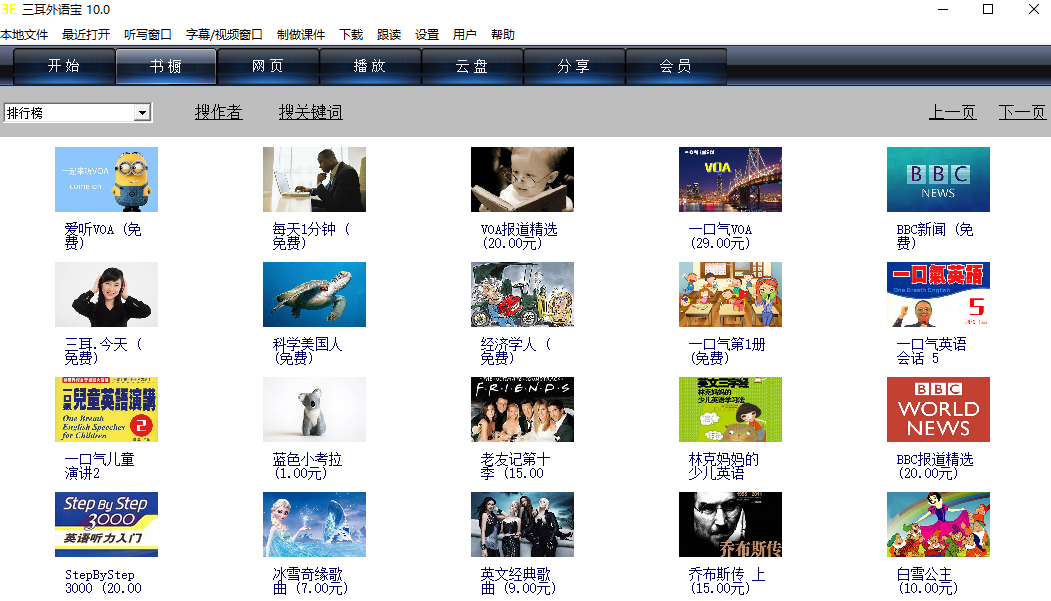Viewport: 1051px width, 601px height.
Task: Click the 三耳外语宝 app icon in title bar
Action: click(x=8, y=9)
